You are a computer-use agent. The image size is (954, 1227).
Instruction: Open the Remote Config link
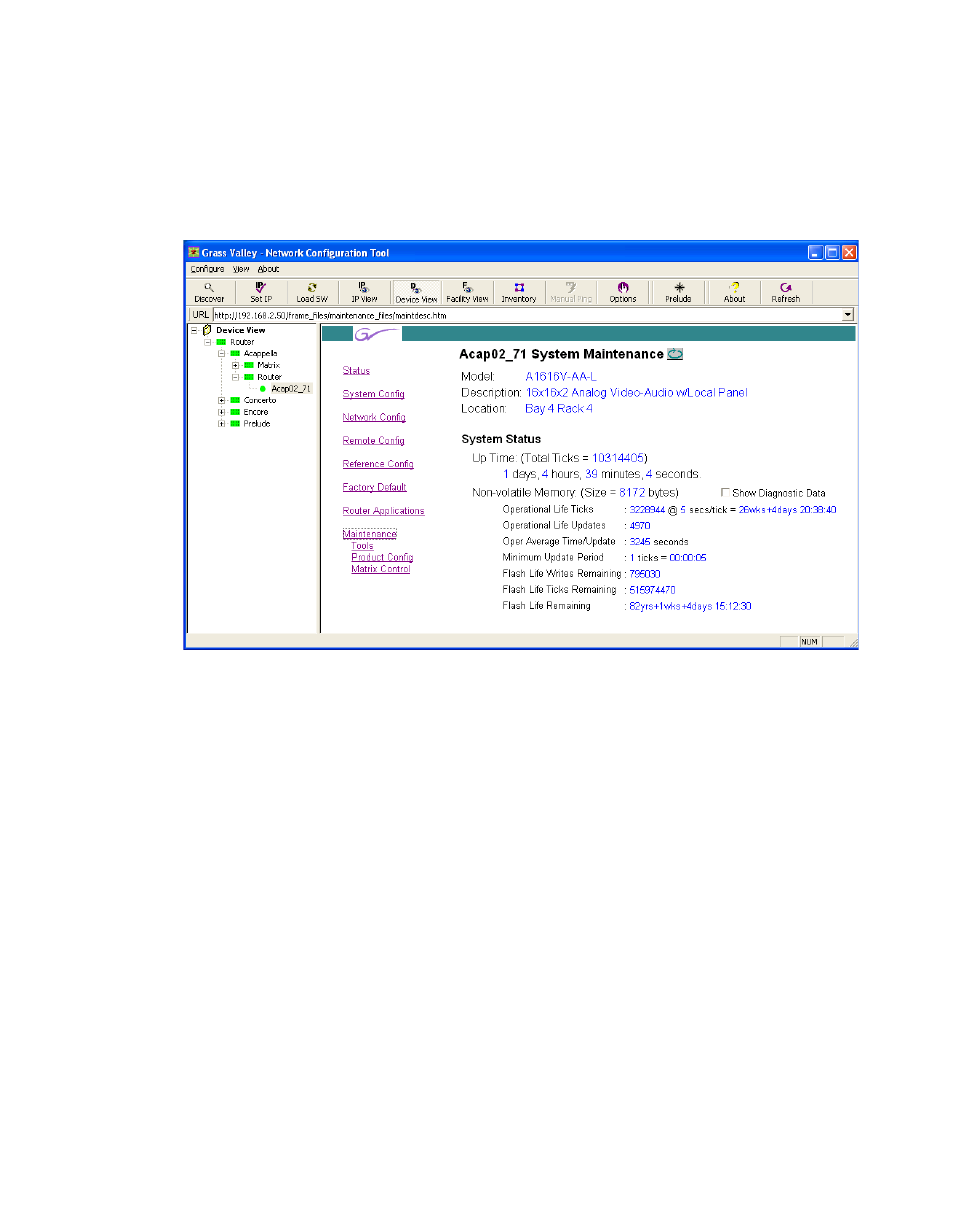tap(373, 441)
